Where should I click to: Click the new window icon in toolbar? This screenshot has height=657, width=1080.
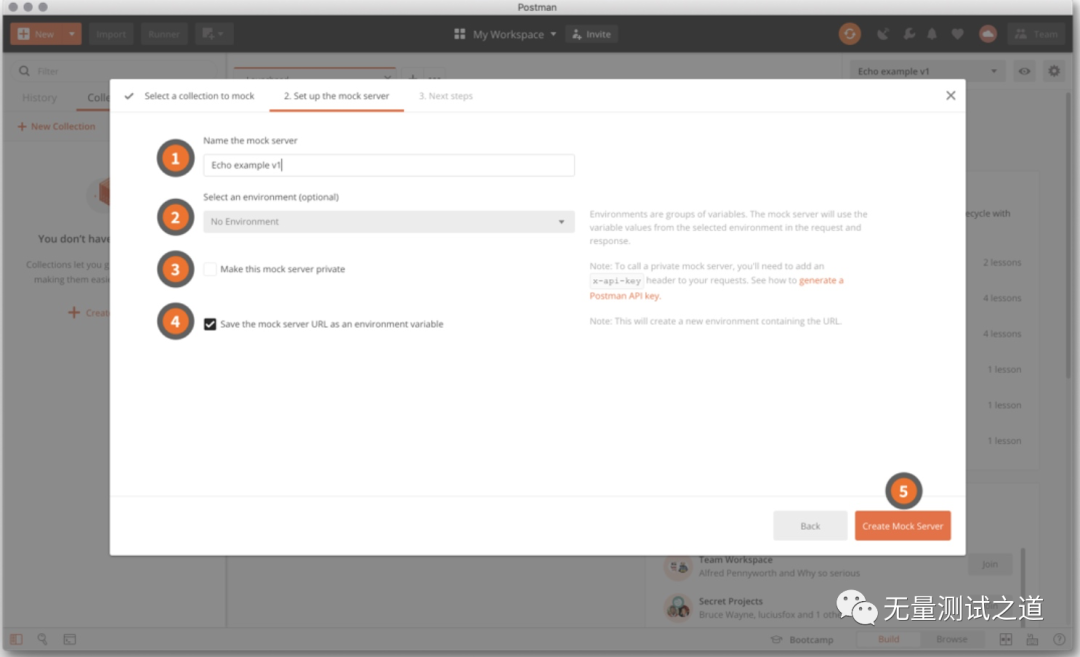[208, 34]
